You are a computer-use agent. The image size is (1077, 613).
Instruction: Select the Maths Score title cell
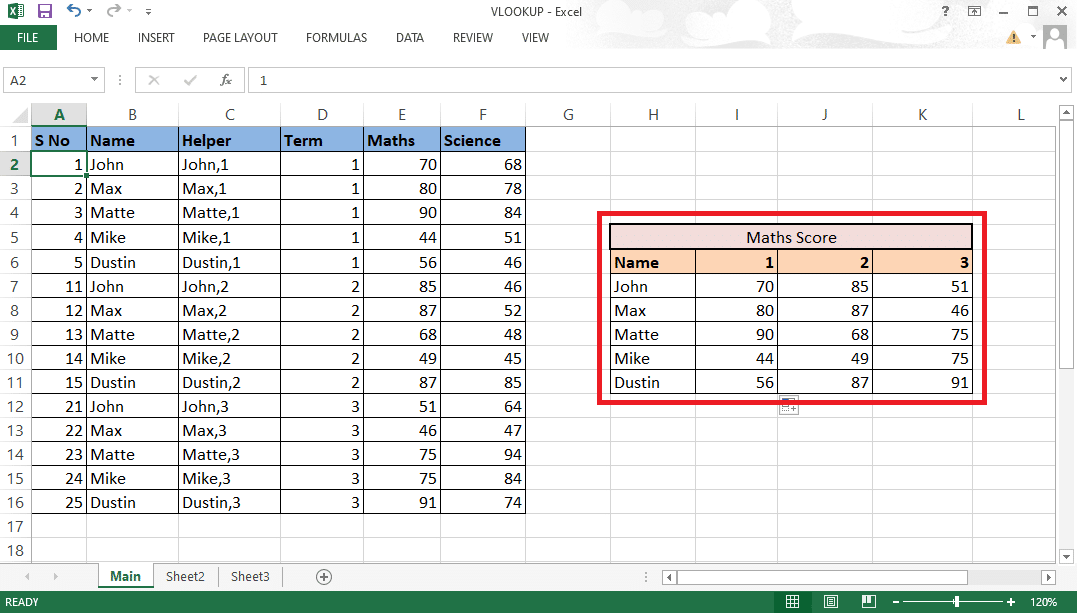pyautogui.click(x=791, y=237)
